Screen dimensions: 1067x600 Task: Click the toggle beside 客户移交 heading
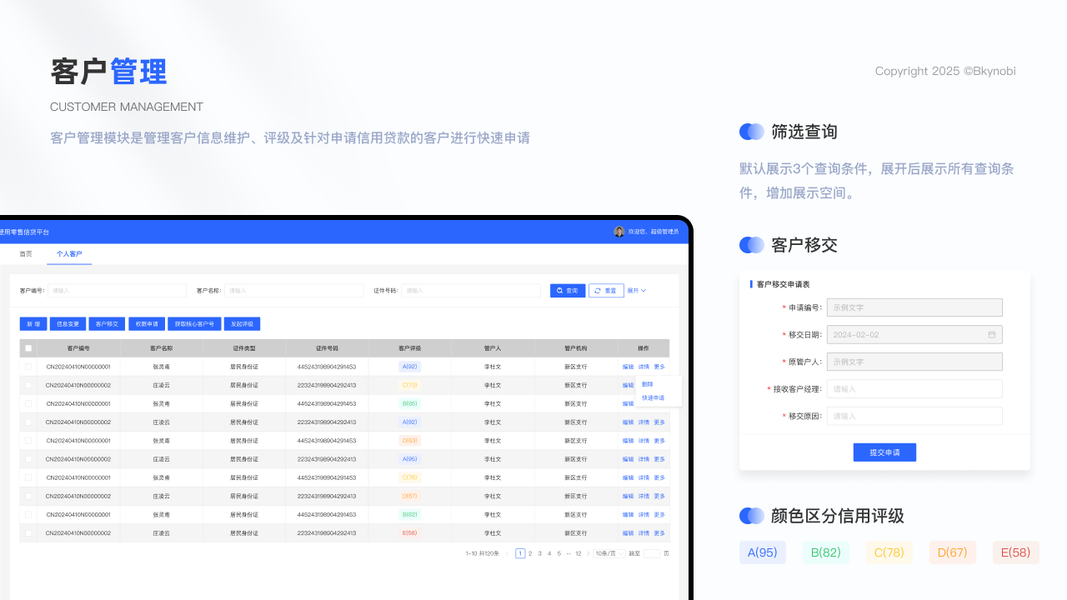click(752, 245)
